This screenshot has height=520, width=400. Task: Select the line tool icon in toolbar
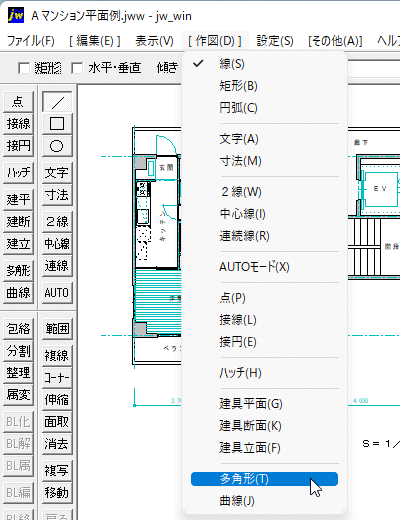(57, 102)
